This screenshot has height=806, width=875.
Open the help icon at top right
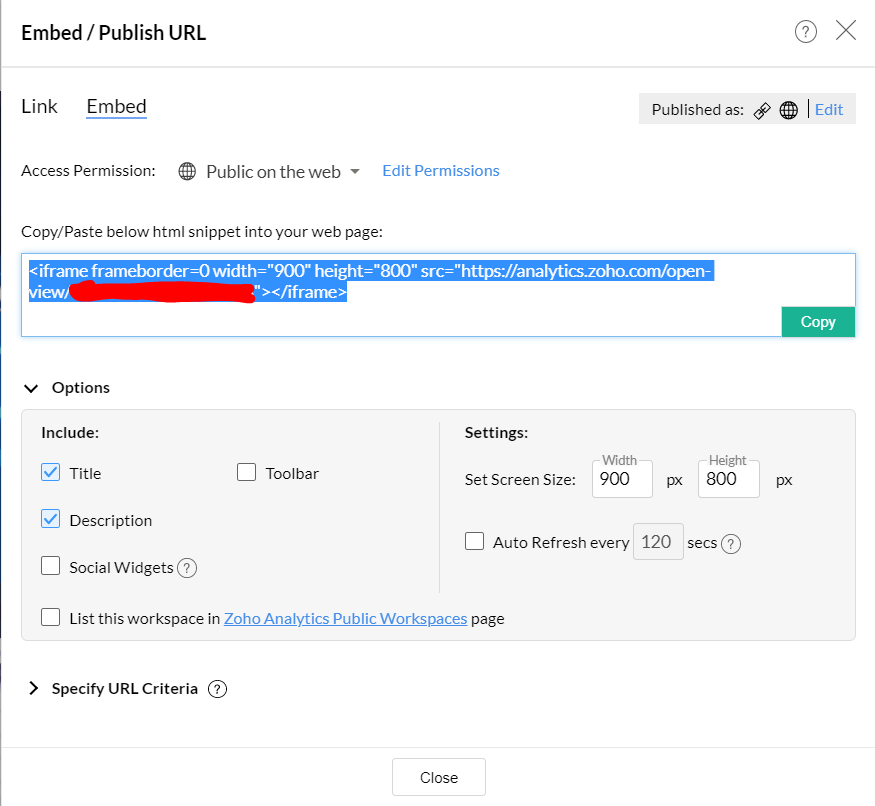click(x=806, y=31)
